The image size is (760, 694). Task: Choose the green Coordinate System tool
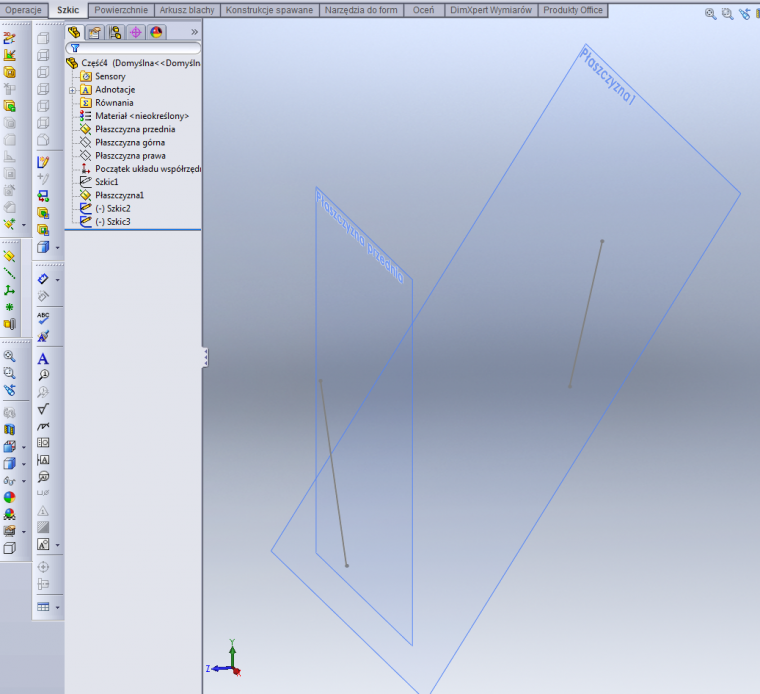9,290
